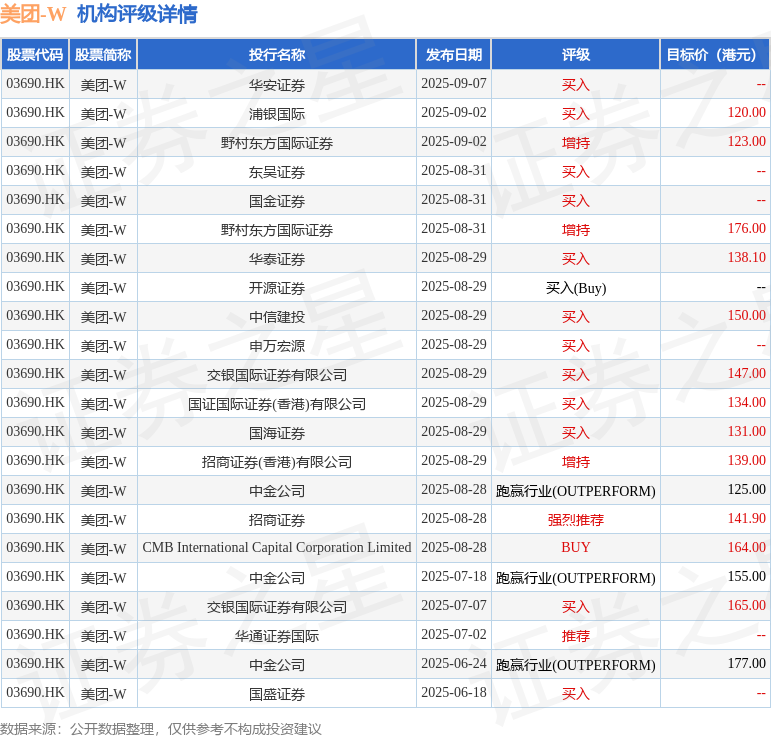The height and width of the screenshot is (738, 771).
Task: Select the 投行名称 column header
Action: (x=277, y=55)
